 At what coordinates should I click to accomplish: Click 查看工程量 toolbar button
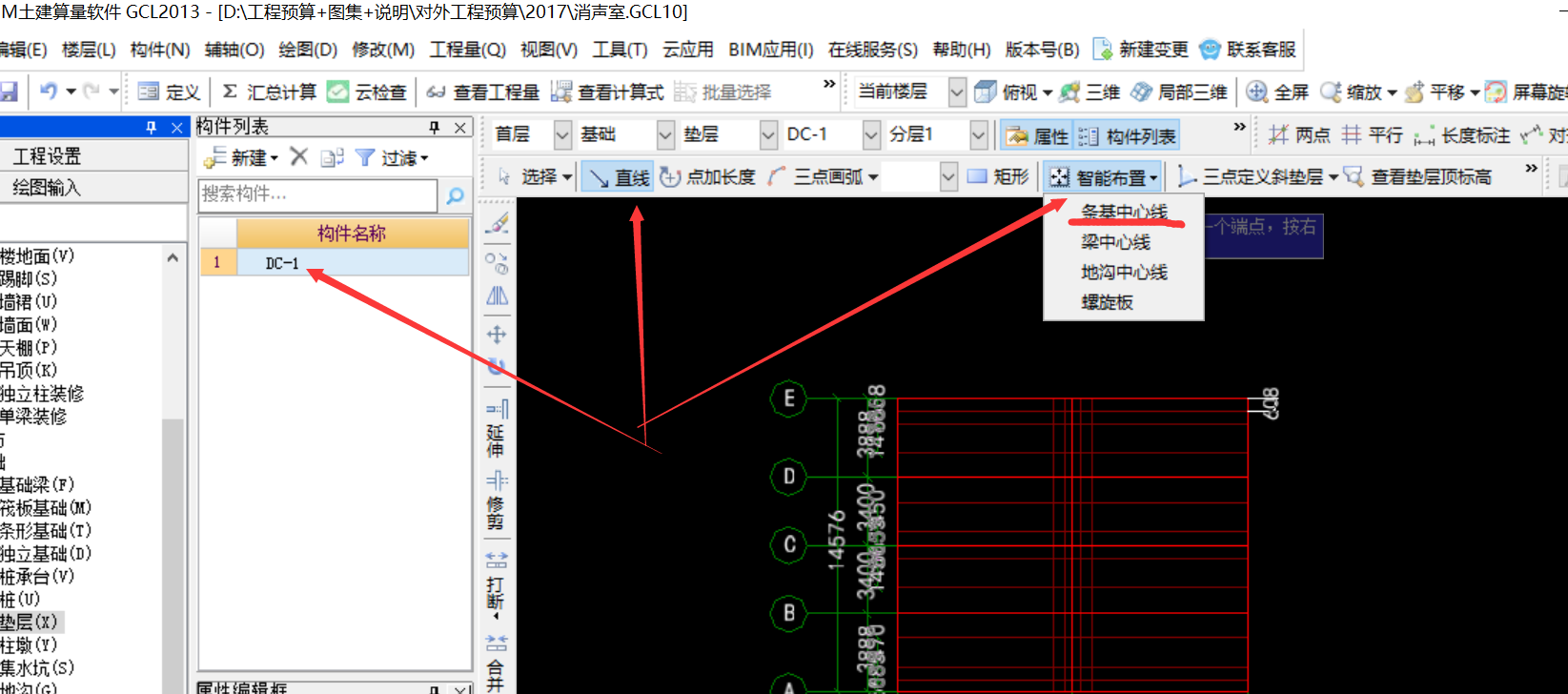coord(482,92)
